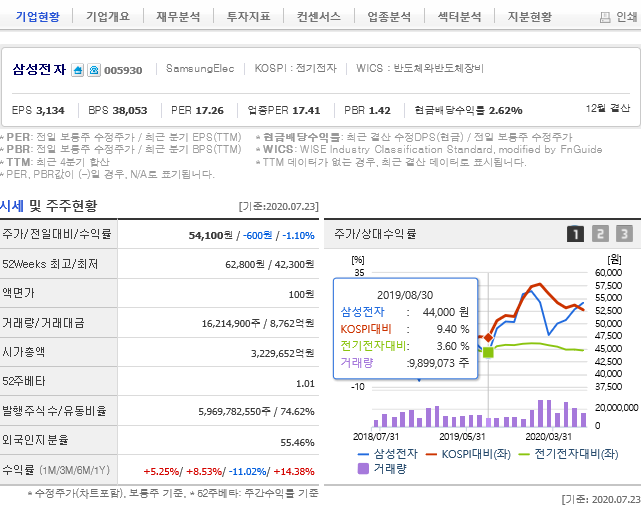Click the 액면가 100원 value

[301, 294]
